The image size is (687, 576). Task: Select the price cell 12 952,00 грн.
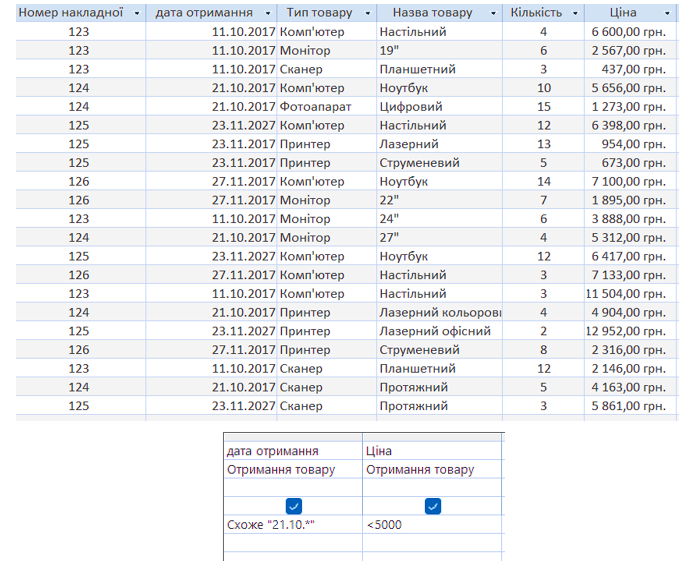[x=625, y=332]
